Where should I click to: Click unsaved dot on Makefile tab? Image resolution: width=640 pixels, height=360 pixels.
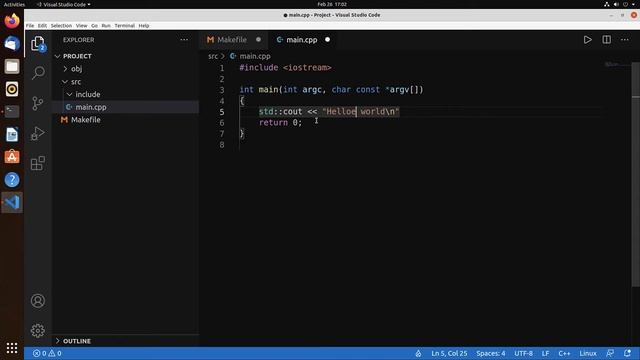click(258, 40)
